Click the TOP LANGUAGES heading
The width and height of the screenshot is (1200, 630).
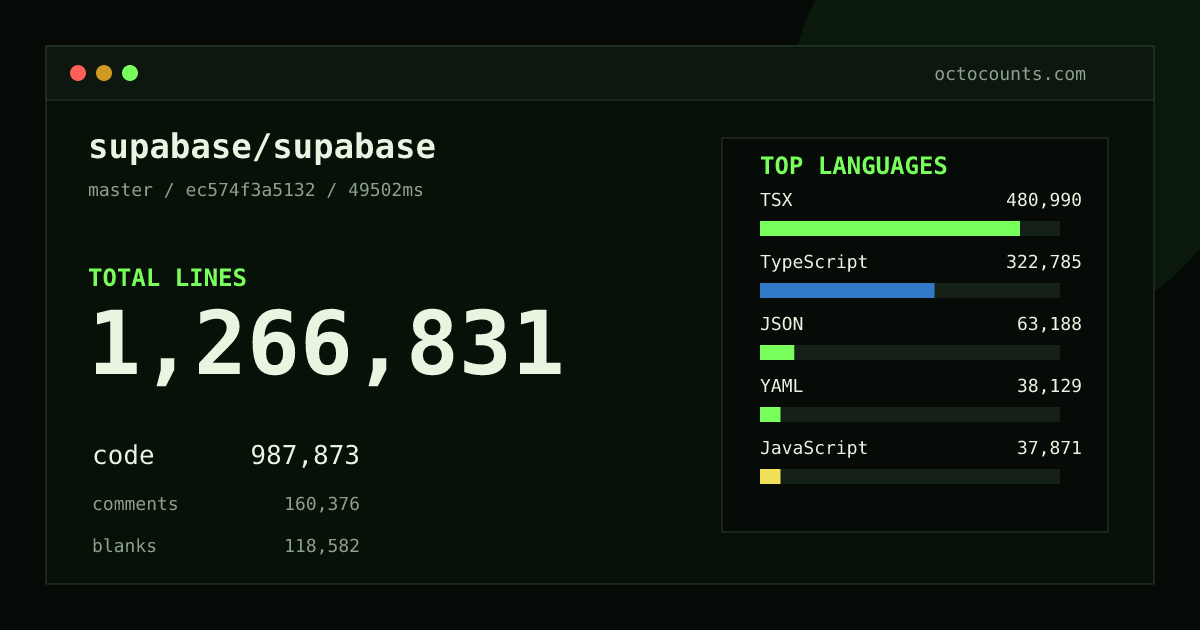click(x=854, y=166)
